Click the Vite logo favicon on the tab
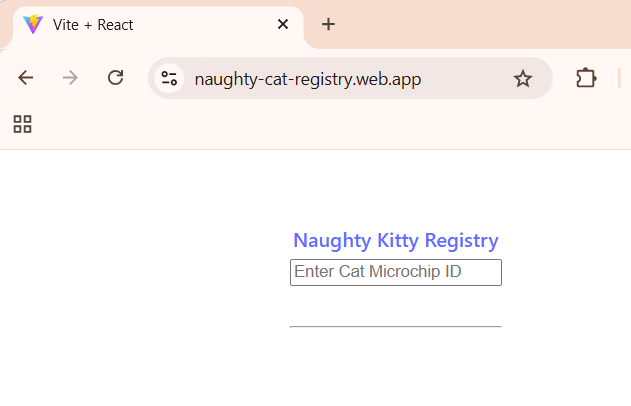This screenshot has width=631, height=406. pos(33,24)
